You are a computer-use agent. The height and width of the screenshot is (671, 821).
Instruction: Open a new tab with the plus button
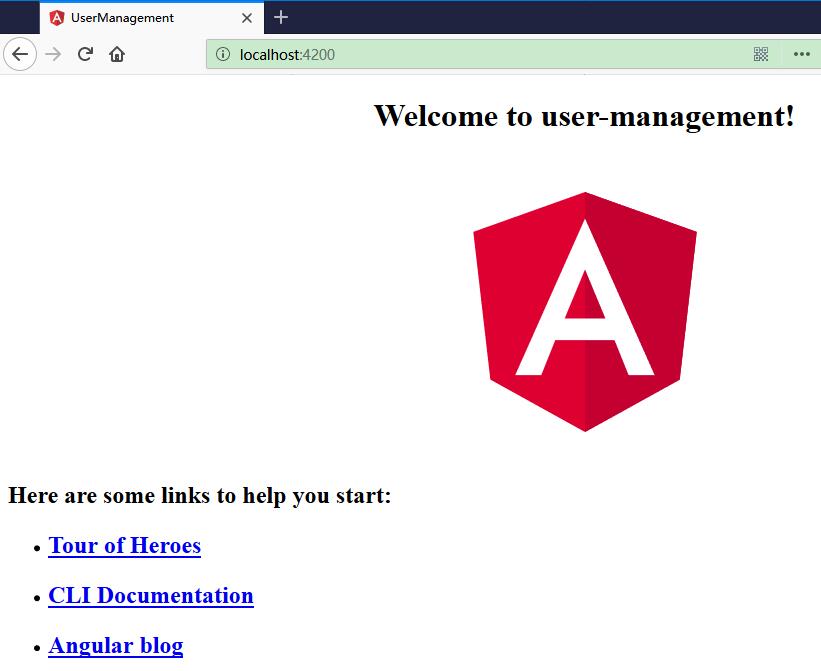click(x=281, y=17)
